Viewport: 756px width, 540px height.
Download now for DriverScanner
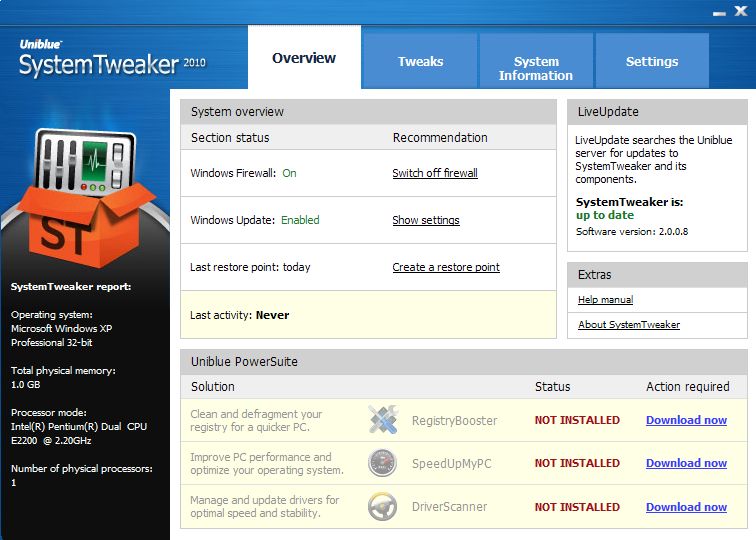686,507
